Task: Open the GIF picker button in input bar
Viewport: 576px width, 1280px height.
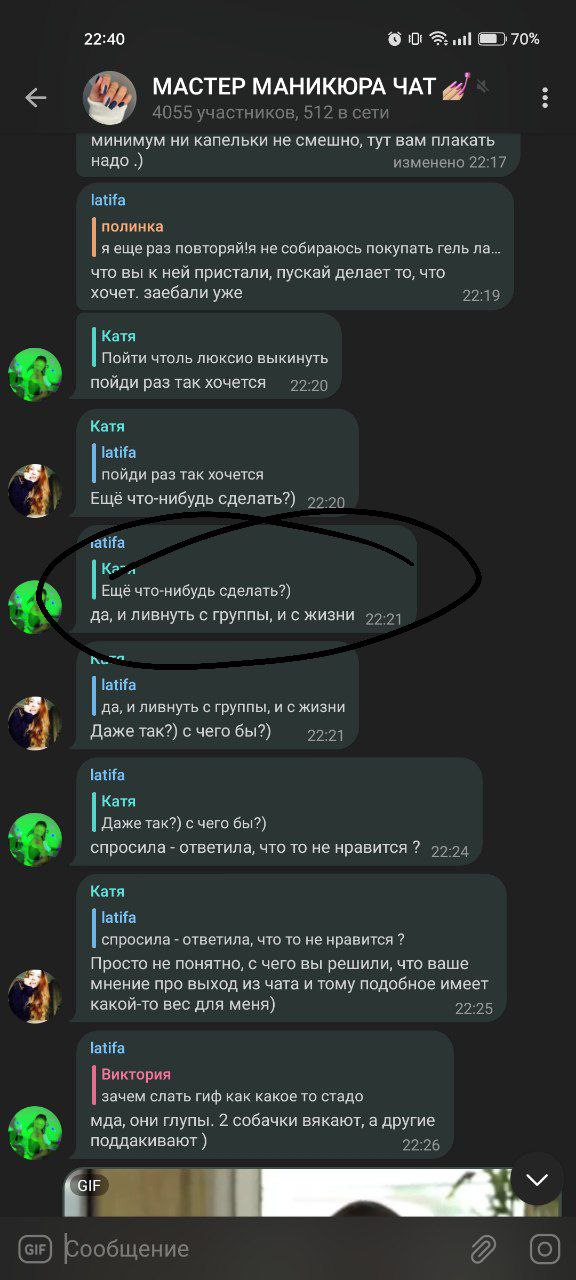Action: coord(34,1248)
